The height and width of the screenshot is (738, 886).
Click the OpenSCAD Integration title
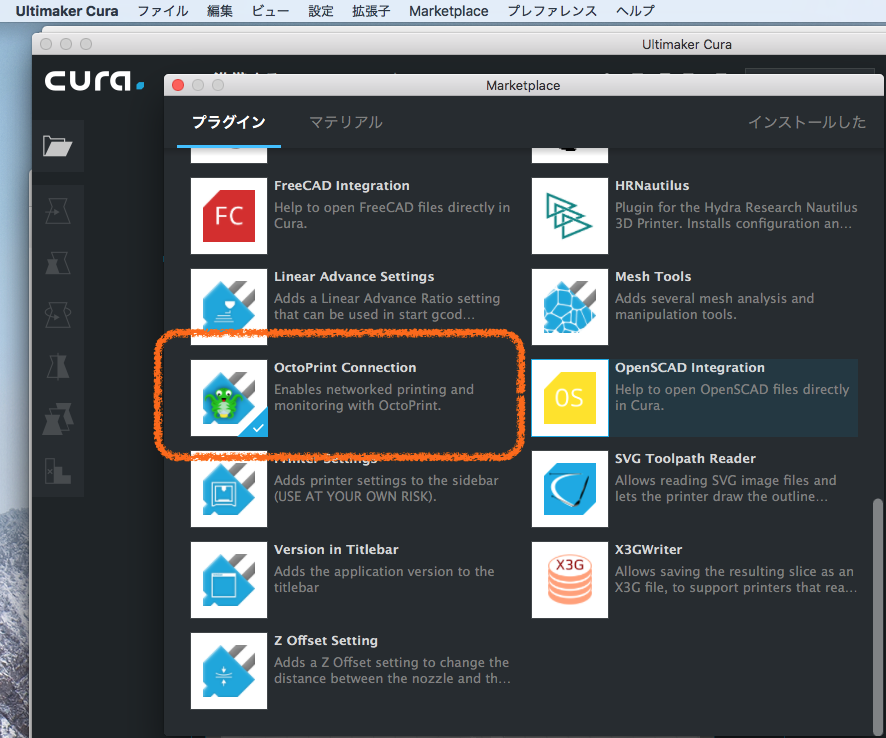[x=690, y=367]
